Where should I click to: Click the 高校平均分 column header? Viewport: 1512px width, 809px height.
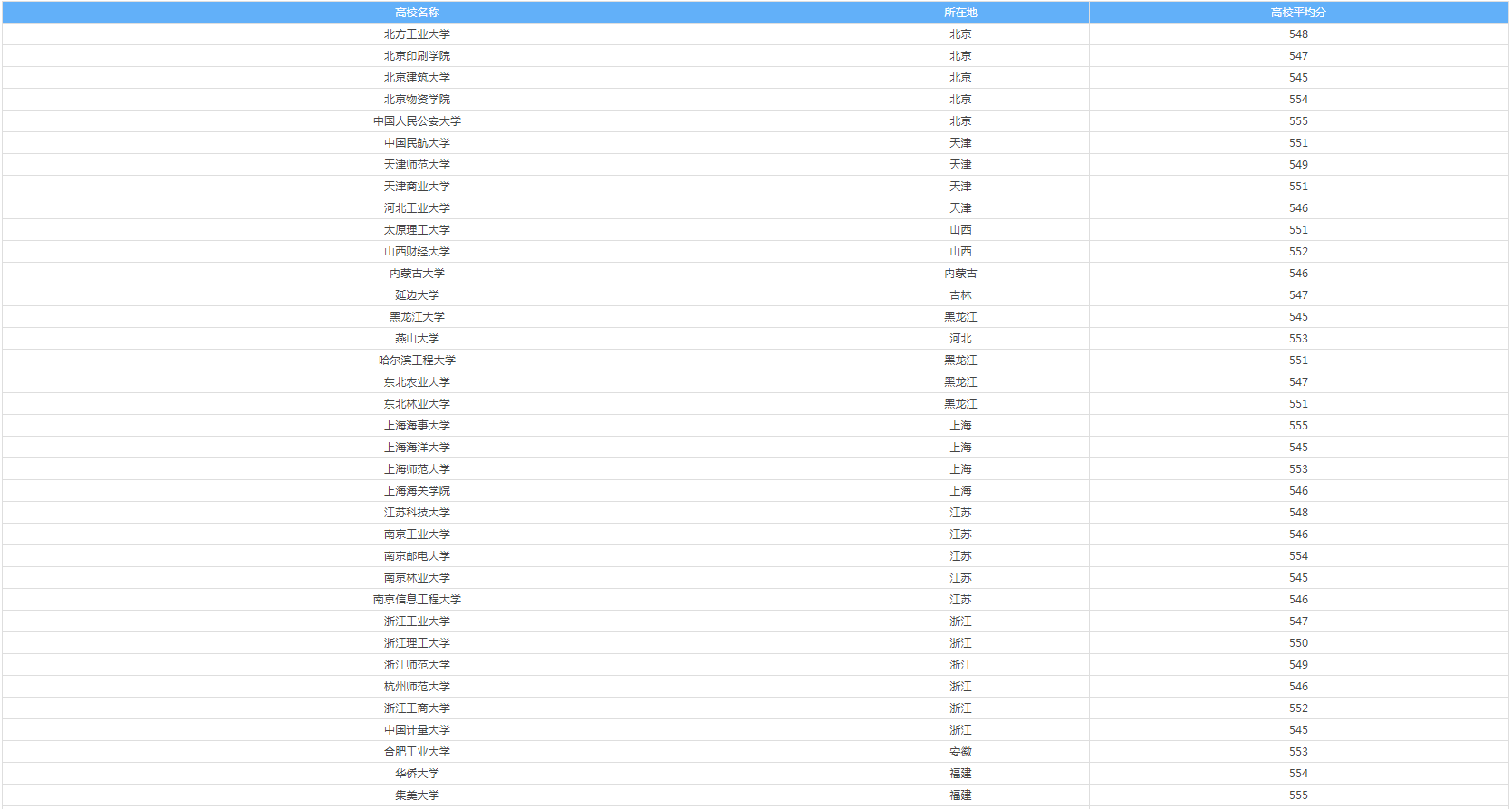pos(1298,13)
